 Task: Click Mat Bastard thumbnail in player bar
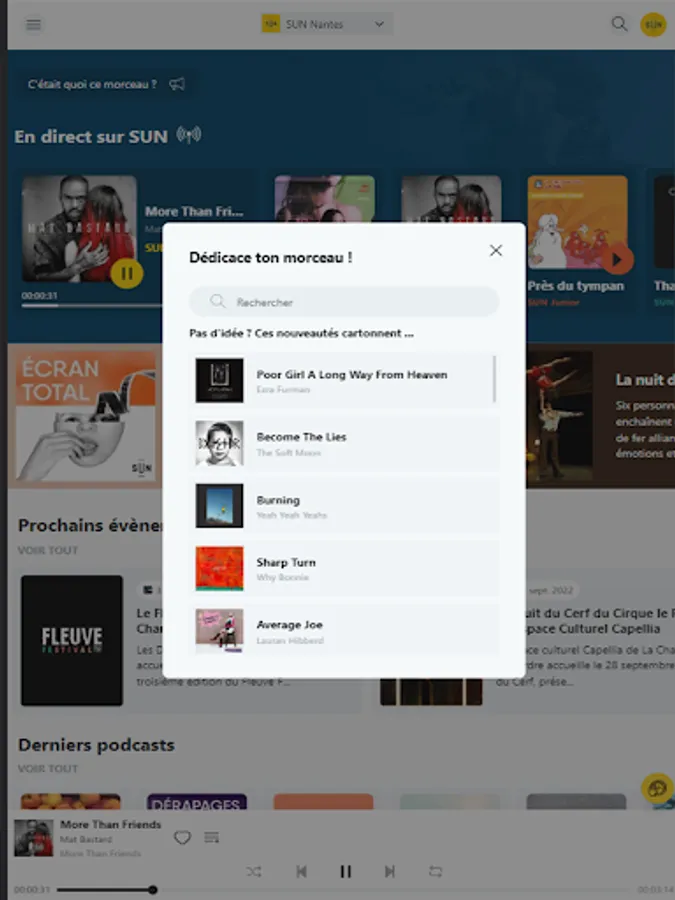(33, 838)
